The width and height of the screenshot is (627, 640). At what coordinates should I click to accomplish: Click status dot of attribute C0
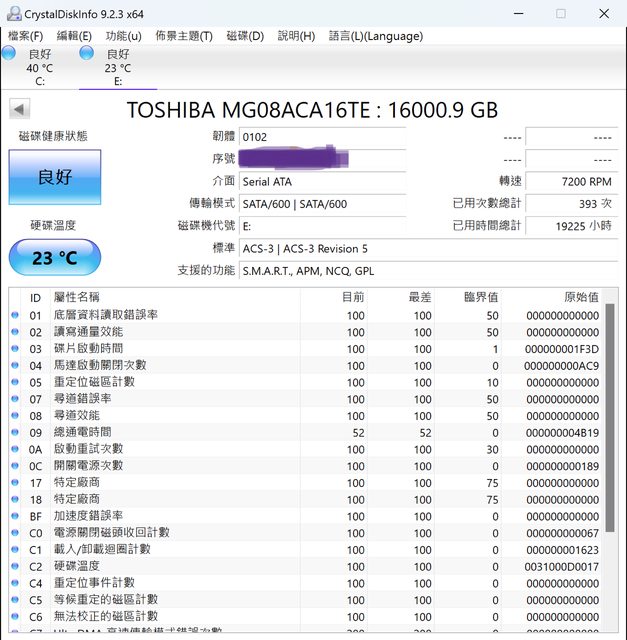click(x=15, y=533)
